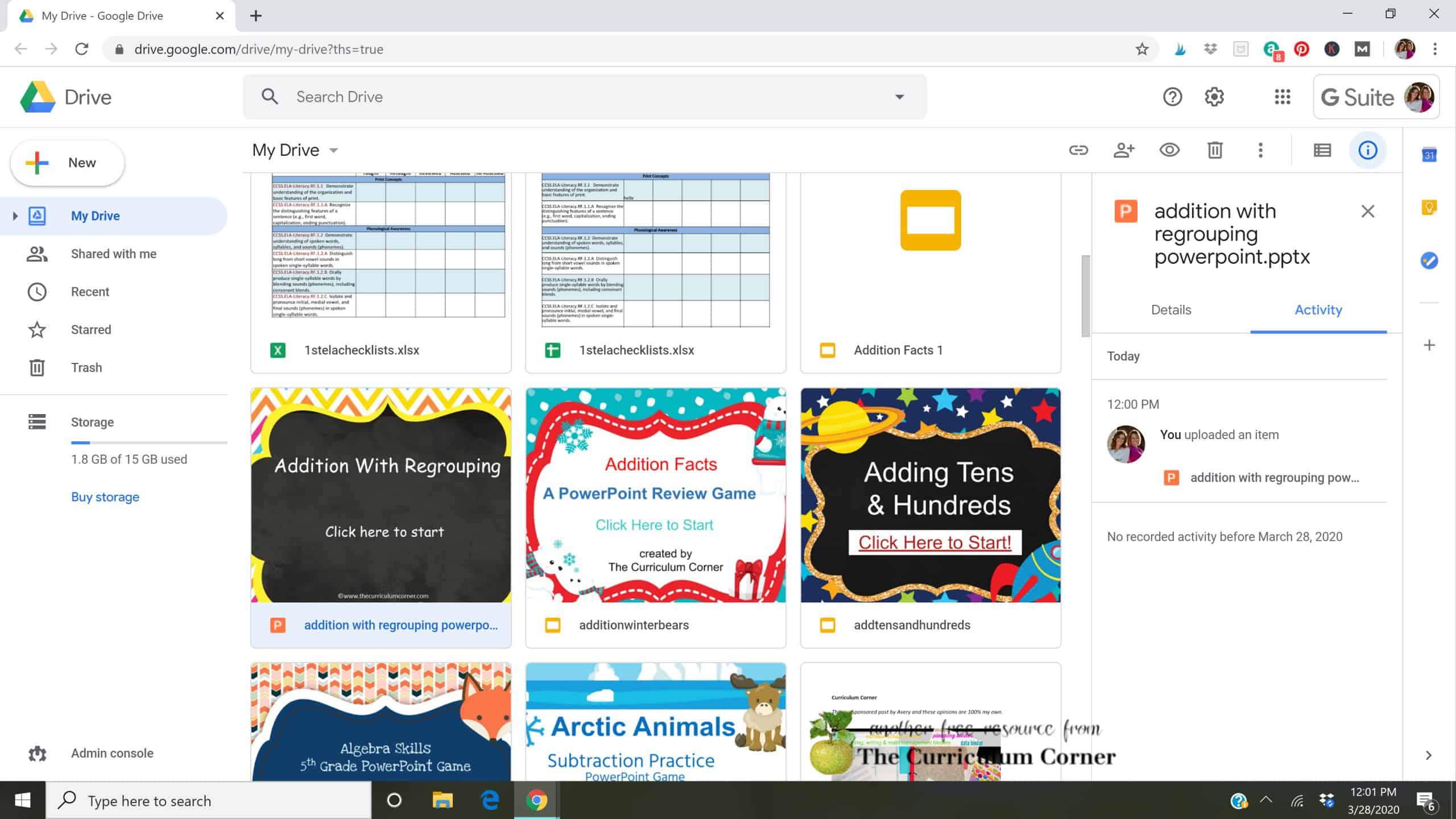Open Google Keep side panel icon

click(x=1429, y=208)
